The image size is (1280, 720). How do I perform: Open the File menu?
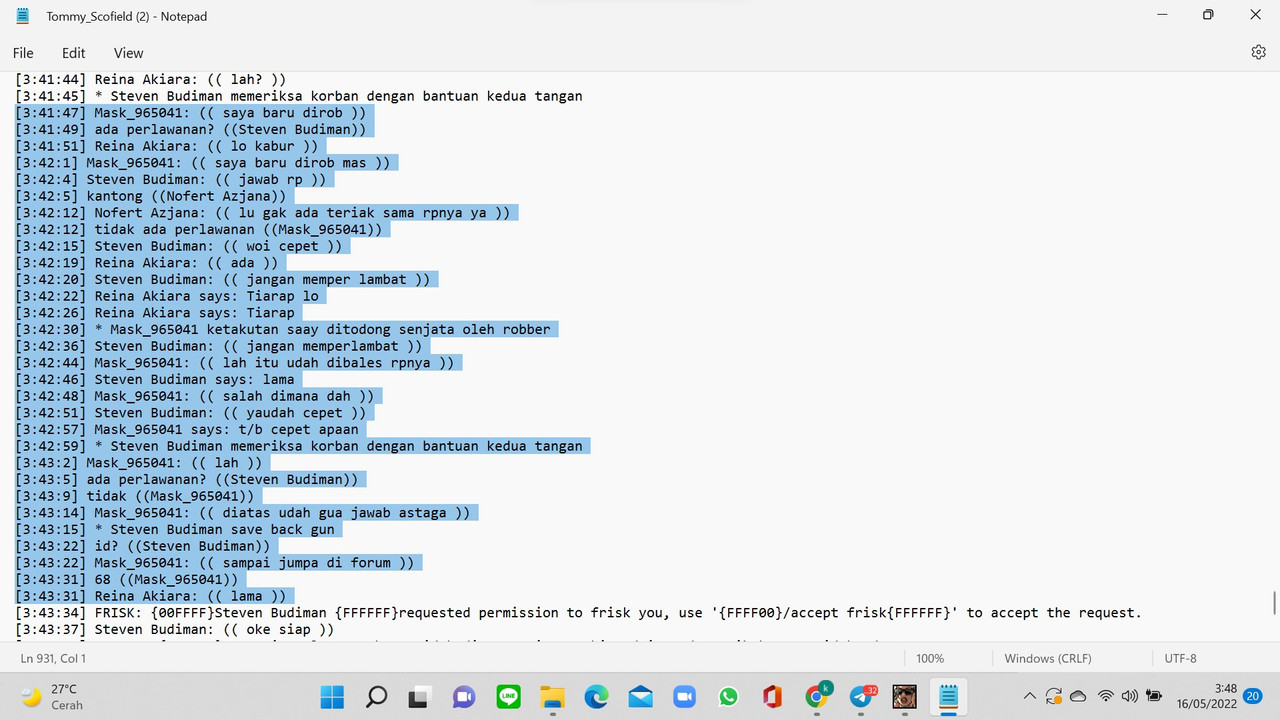coord(23,53)
